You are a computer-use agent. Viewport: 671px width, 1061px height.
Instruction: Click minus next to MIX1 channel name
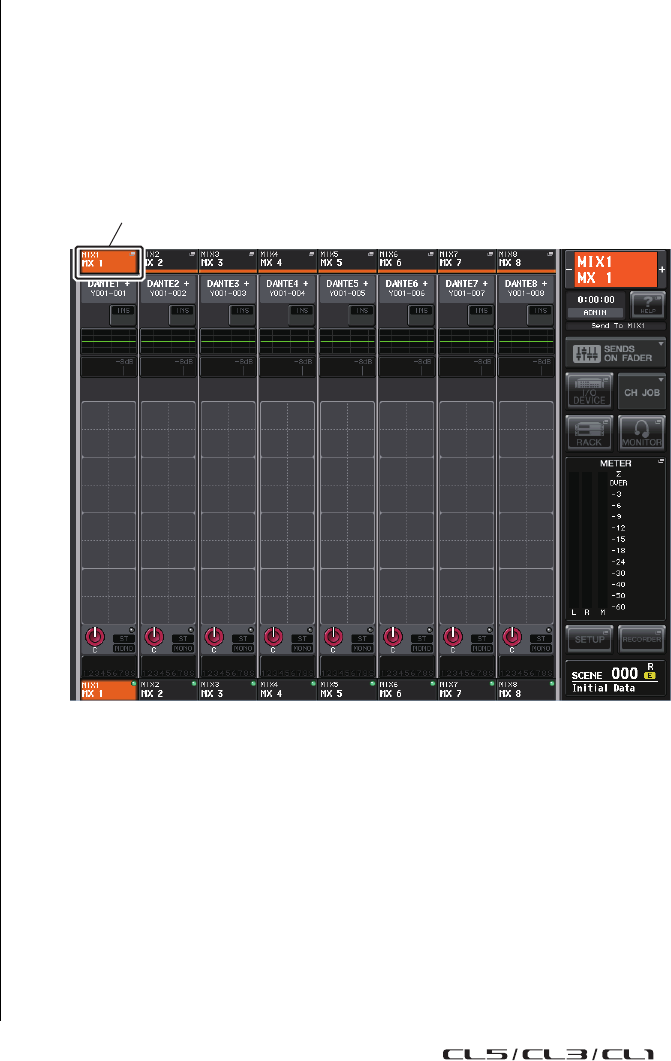tap(569, 270)
